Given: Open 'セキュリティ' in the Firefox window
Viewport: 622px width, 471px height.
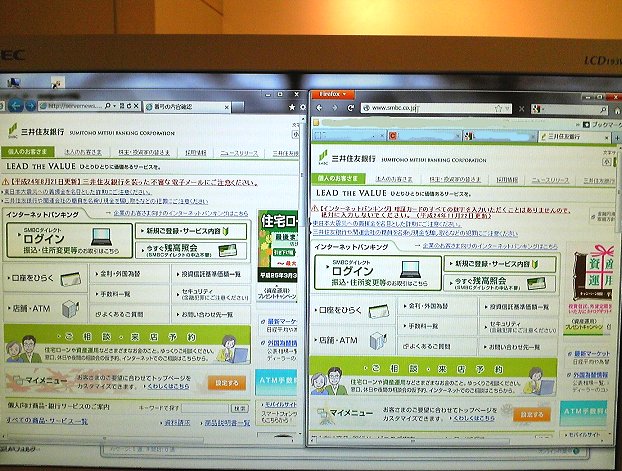Looking at the screenshot, I should pyautogui.click(x=519, y=327).
